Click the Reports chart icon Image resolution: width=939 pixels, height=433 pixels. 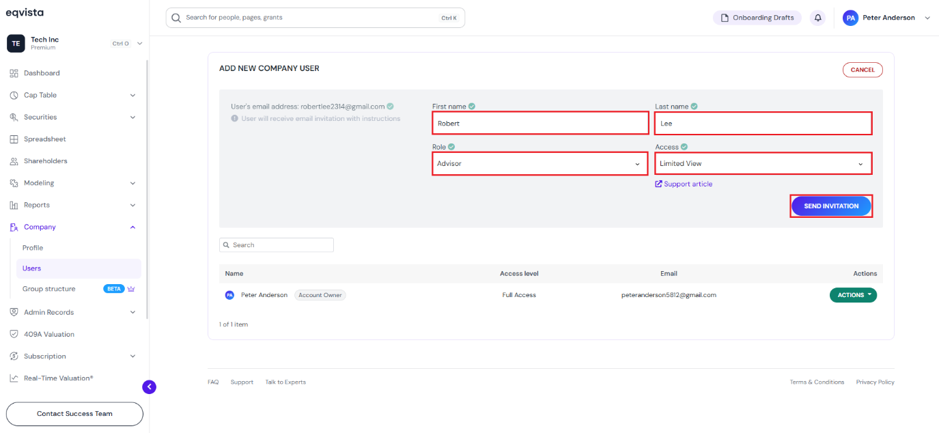coord(14,205)
